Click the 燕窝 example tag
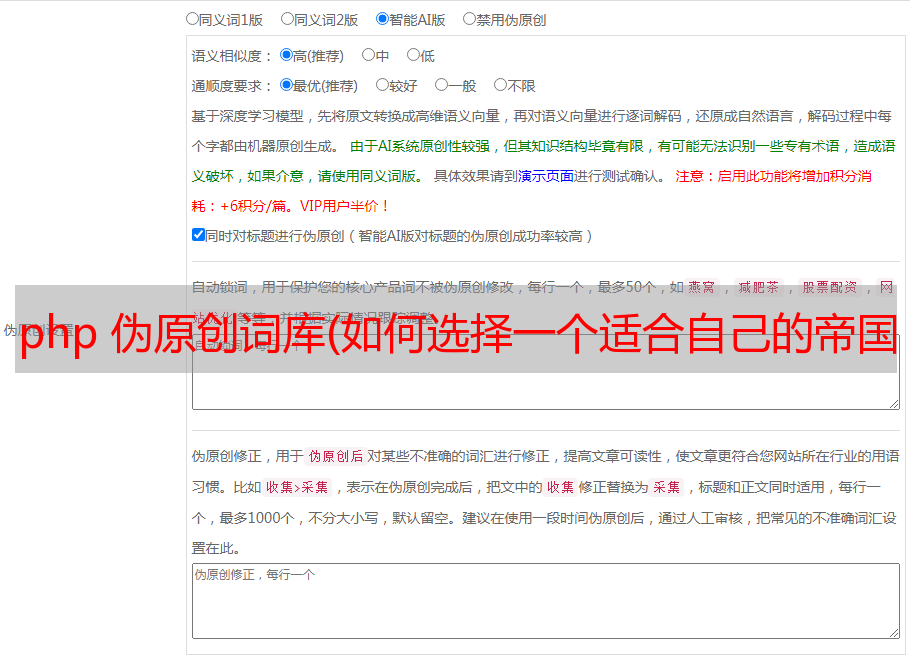The height and width of the screenshot is (658, 911). 701,287
